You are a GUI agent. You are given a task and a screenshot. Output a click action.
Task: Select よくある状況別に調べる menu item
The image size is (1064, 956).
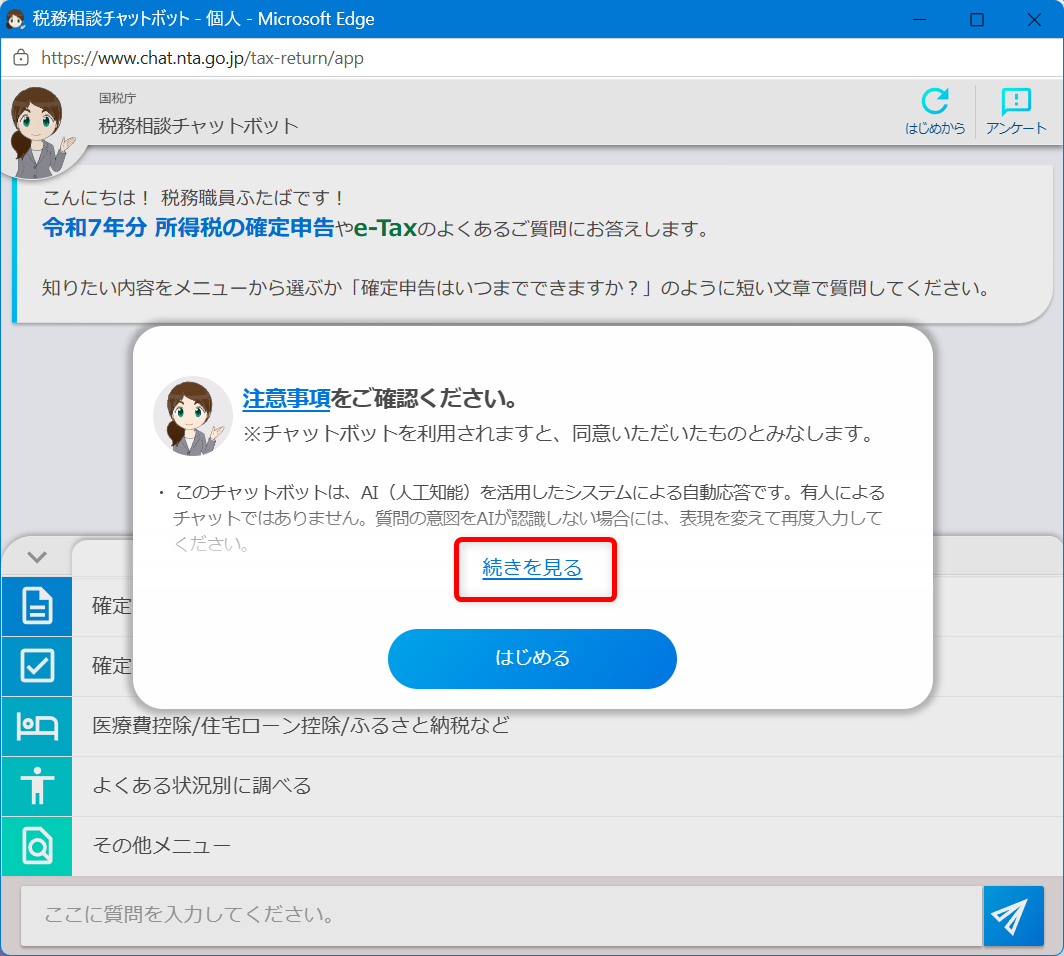(567, 786)
